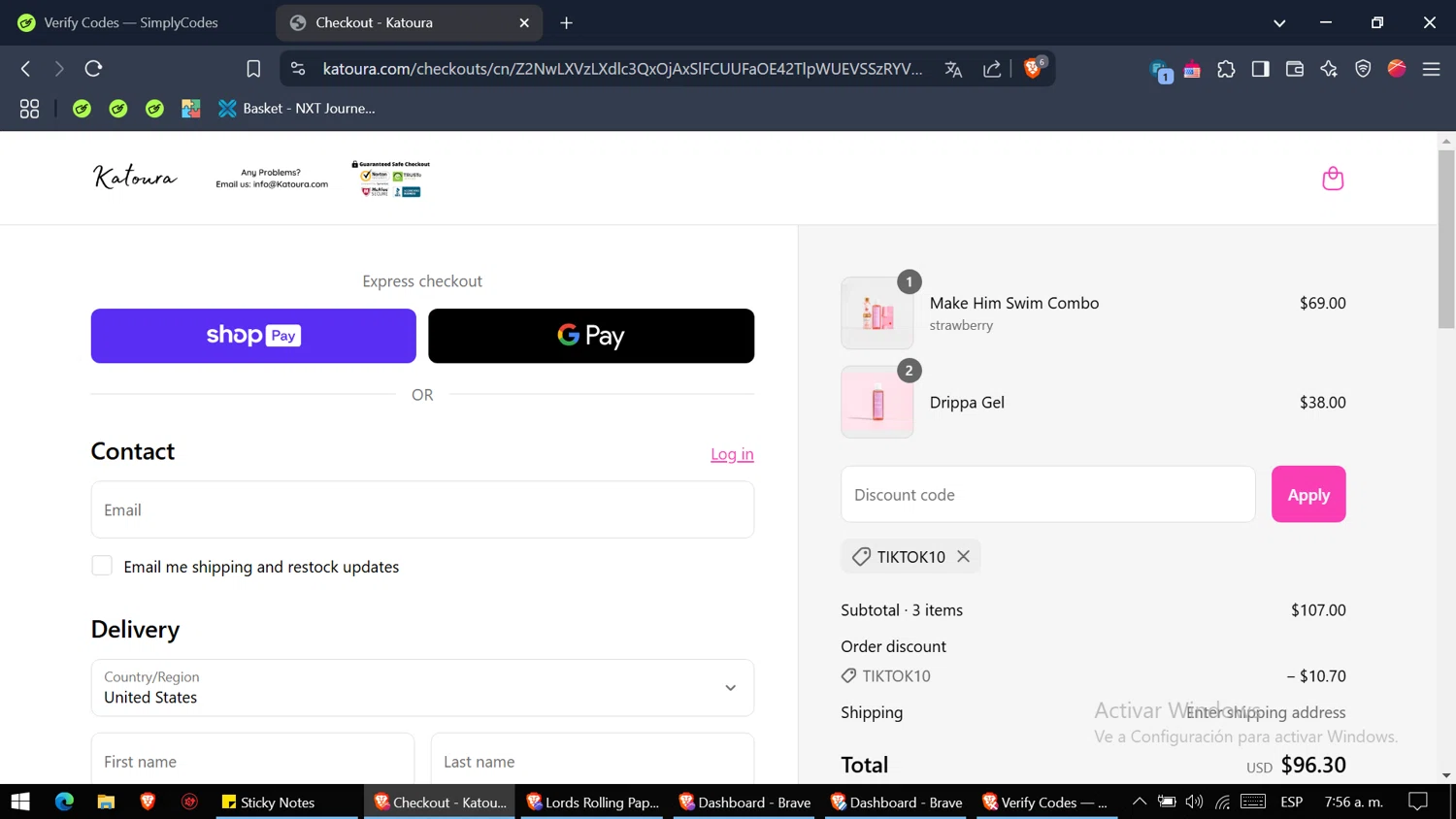Focus the Email input field
This screenshot has width=1456, height=819.
(x=422, y=509)
